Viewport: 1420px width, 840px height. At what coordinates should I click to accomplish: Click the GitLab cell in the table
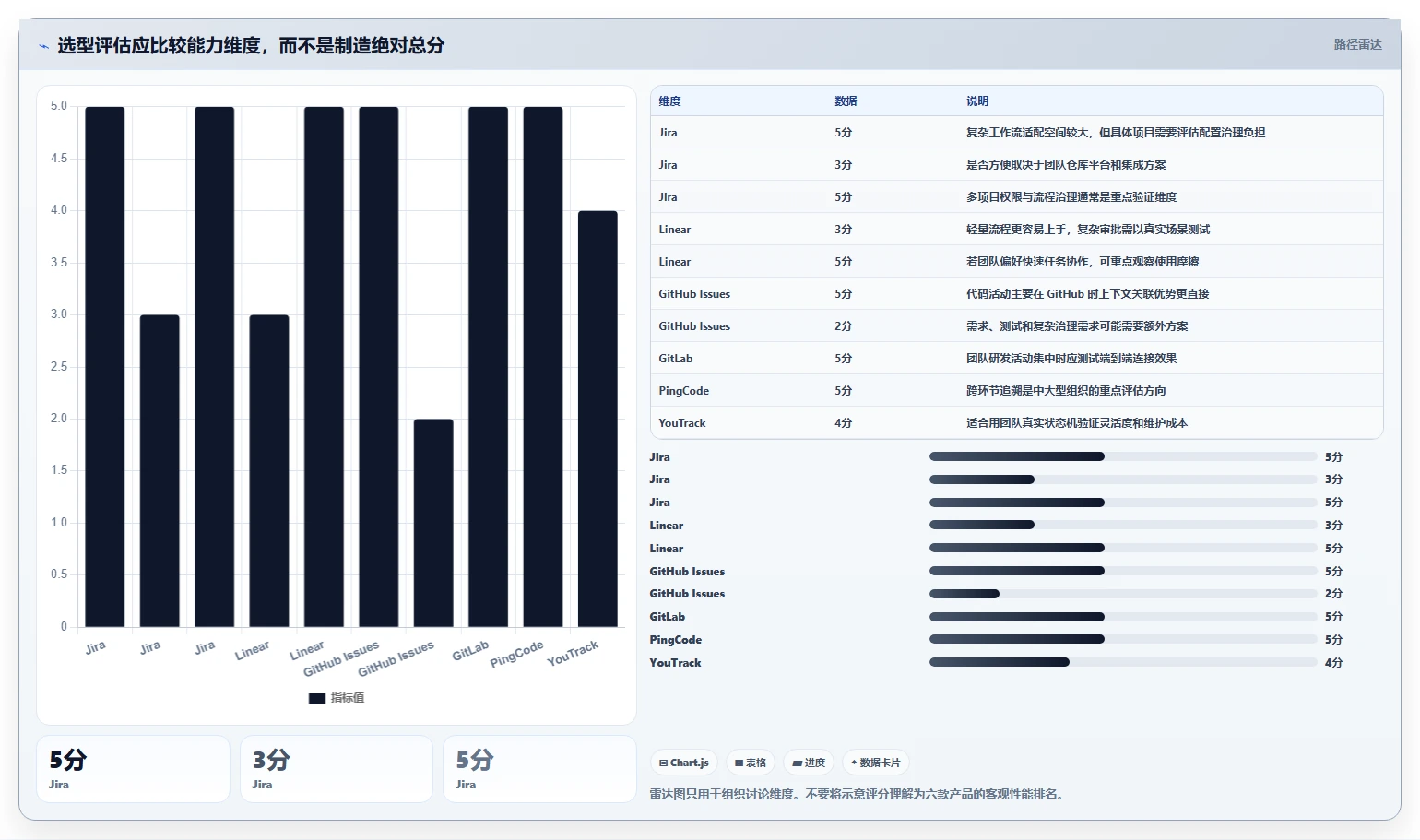tap(676, 359)
